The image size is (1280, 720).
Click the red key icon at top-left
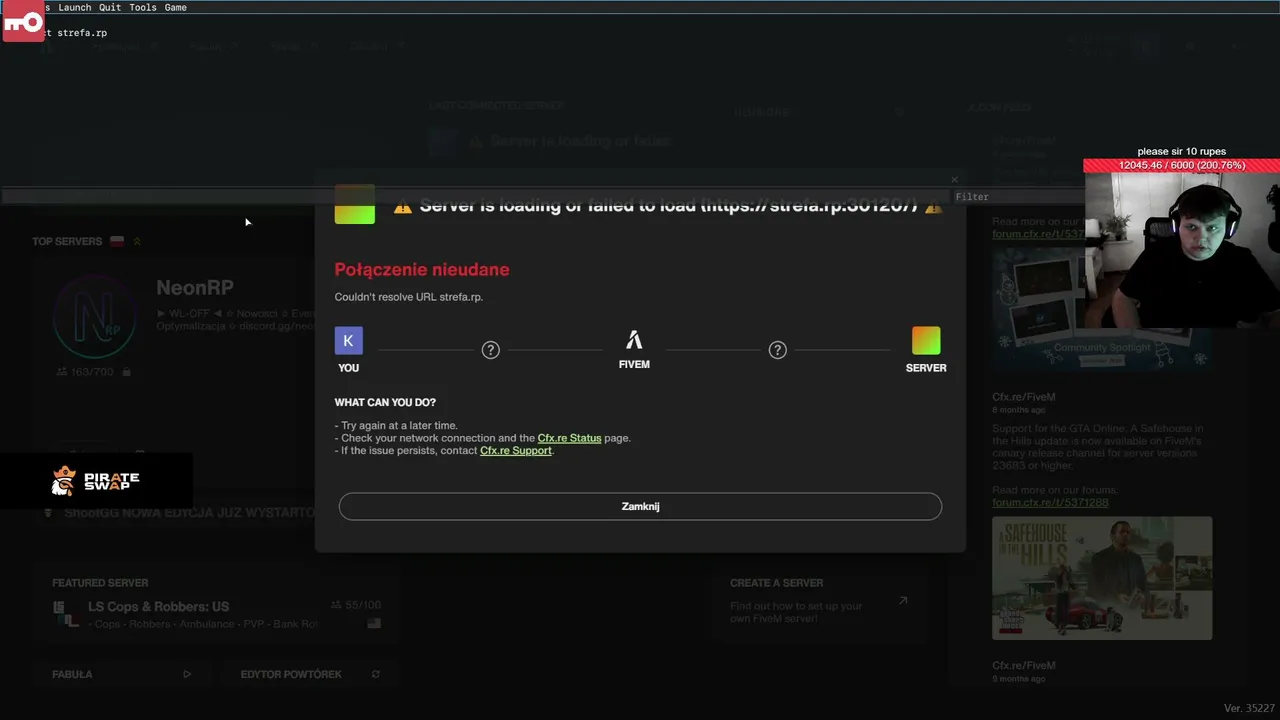coord(23,22)
